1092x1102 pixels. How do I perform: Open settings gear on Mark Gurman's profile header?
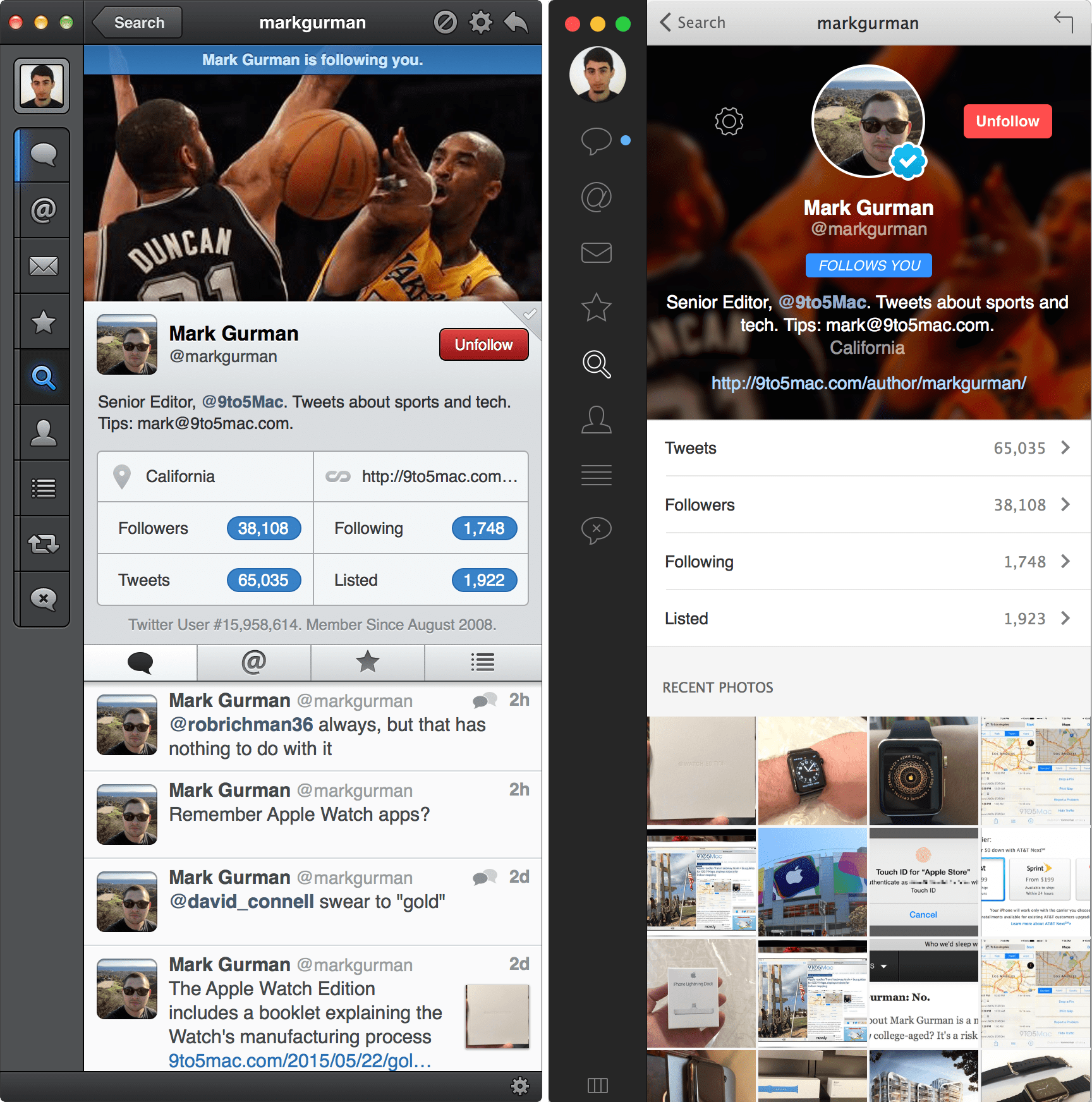(x=728, y=121)
